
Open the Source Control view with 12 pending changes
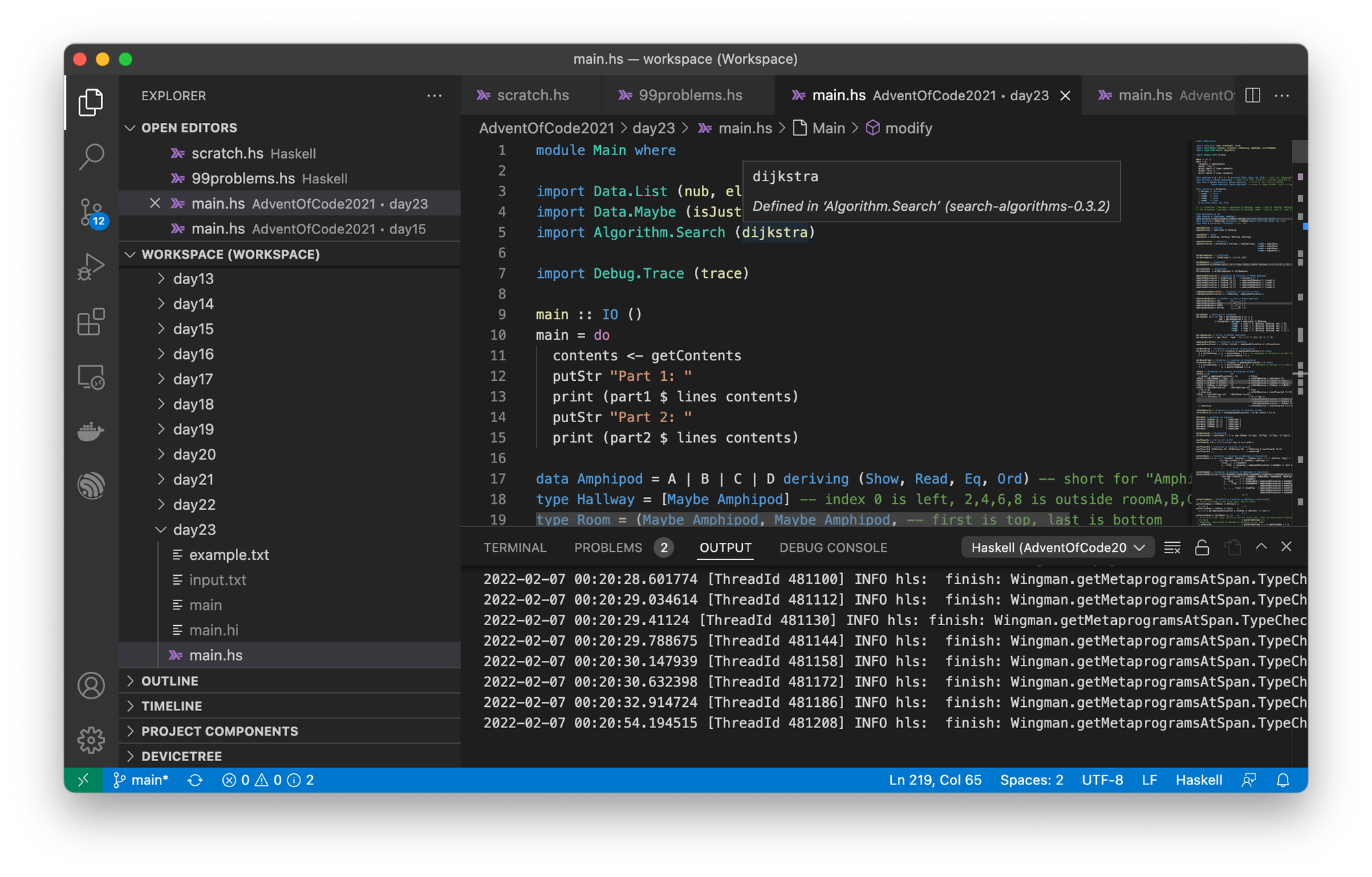click(91, 213)
